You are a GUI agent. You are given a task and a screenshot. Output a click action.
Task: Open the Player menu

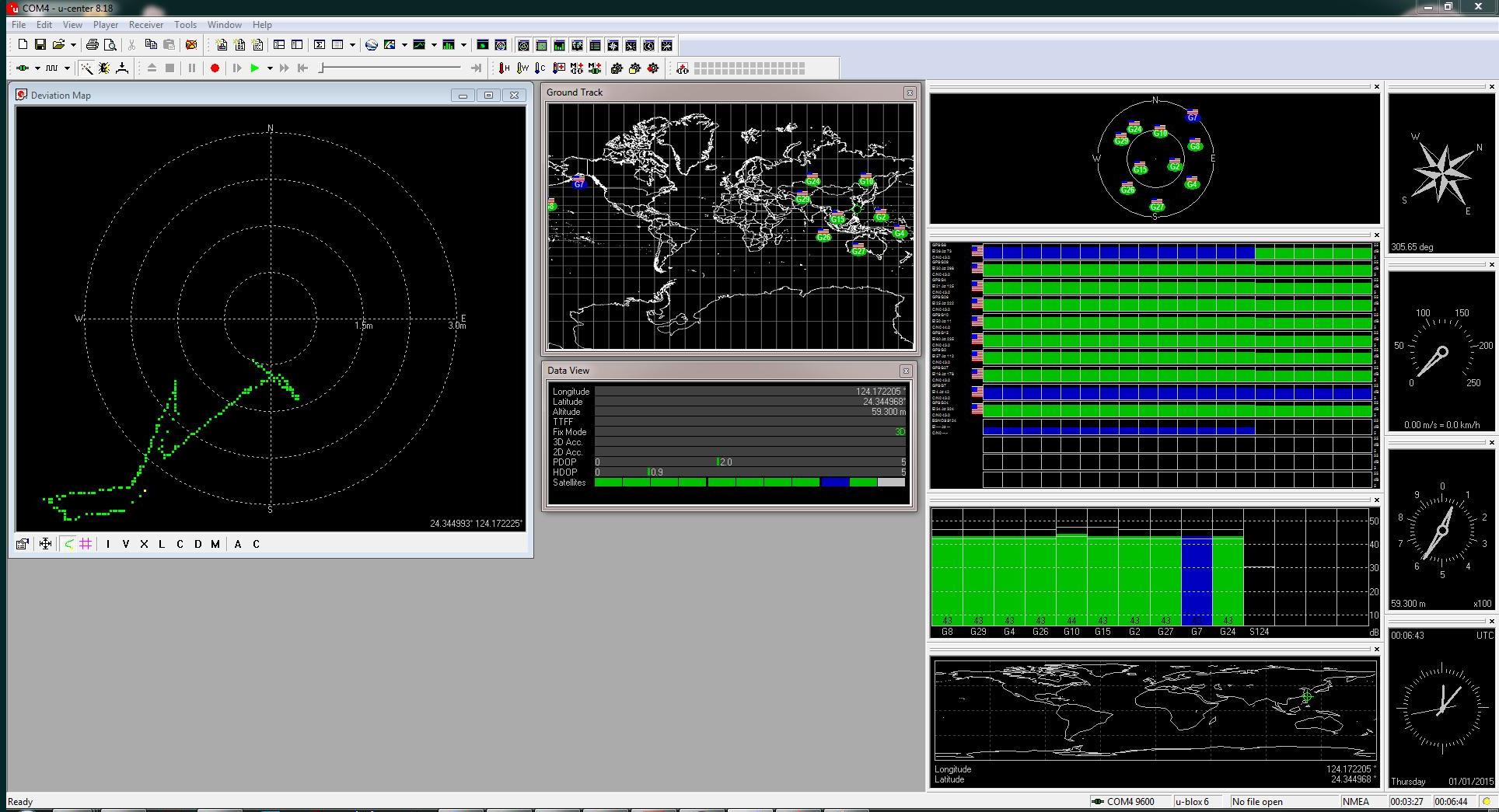pyautogui.click(x=106, y=25)
